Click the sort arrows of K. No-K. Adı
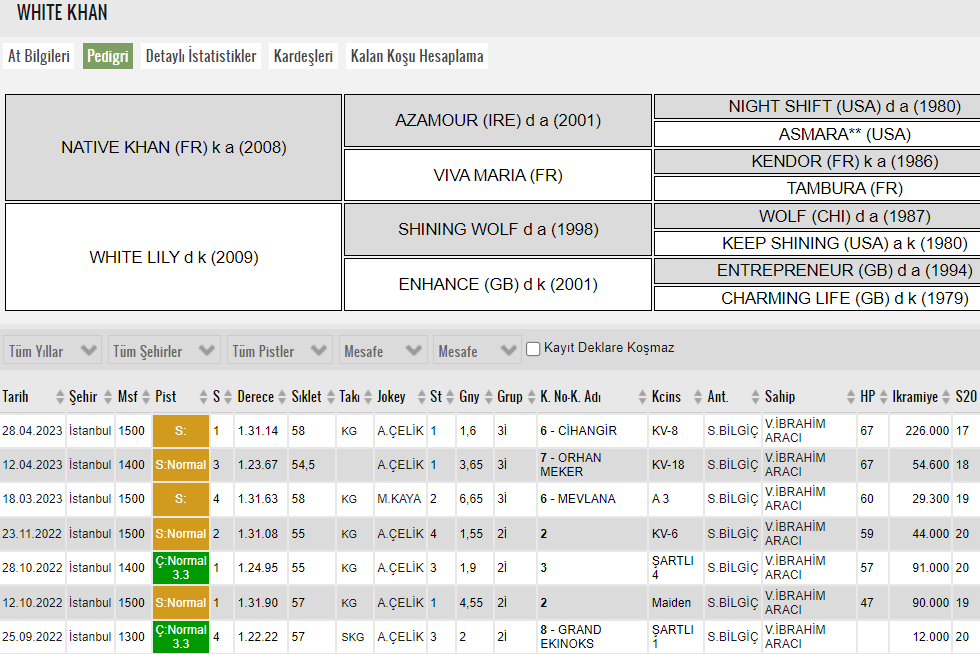 tap(642, 396)
